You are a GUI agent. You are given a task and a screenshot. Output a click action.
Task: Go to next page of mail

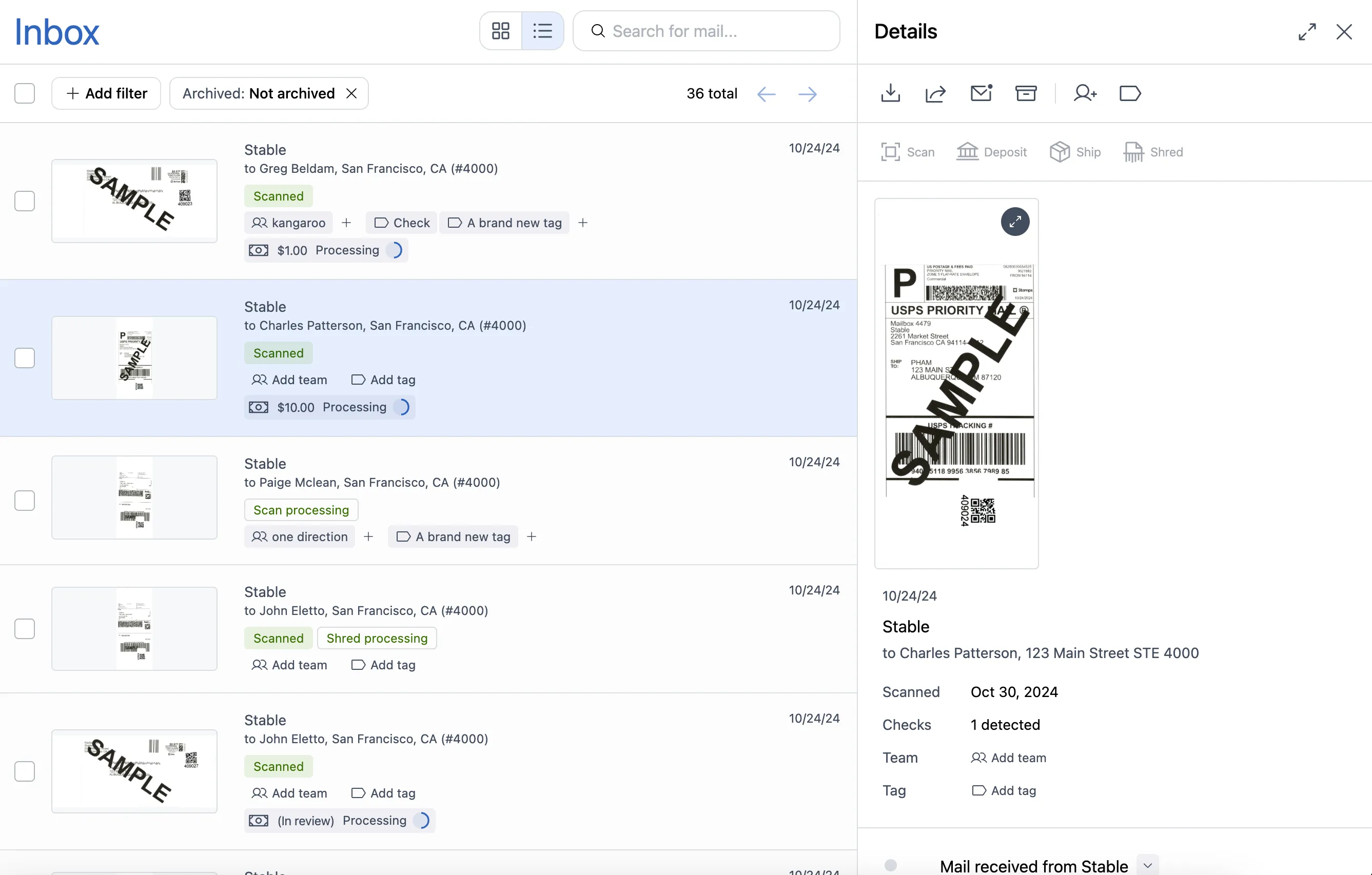tap(808, 94)
